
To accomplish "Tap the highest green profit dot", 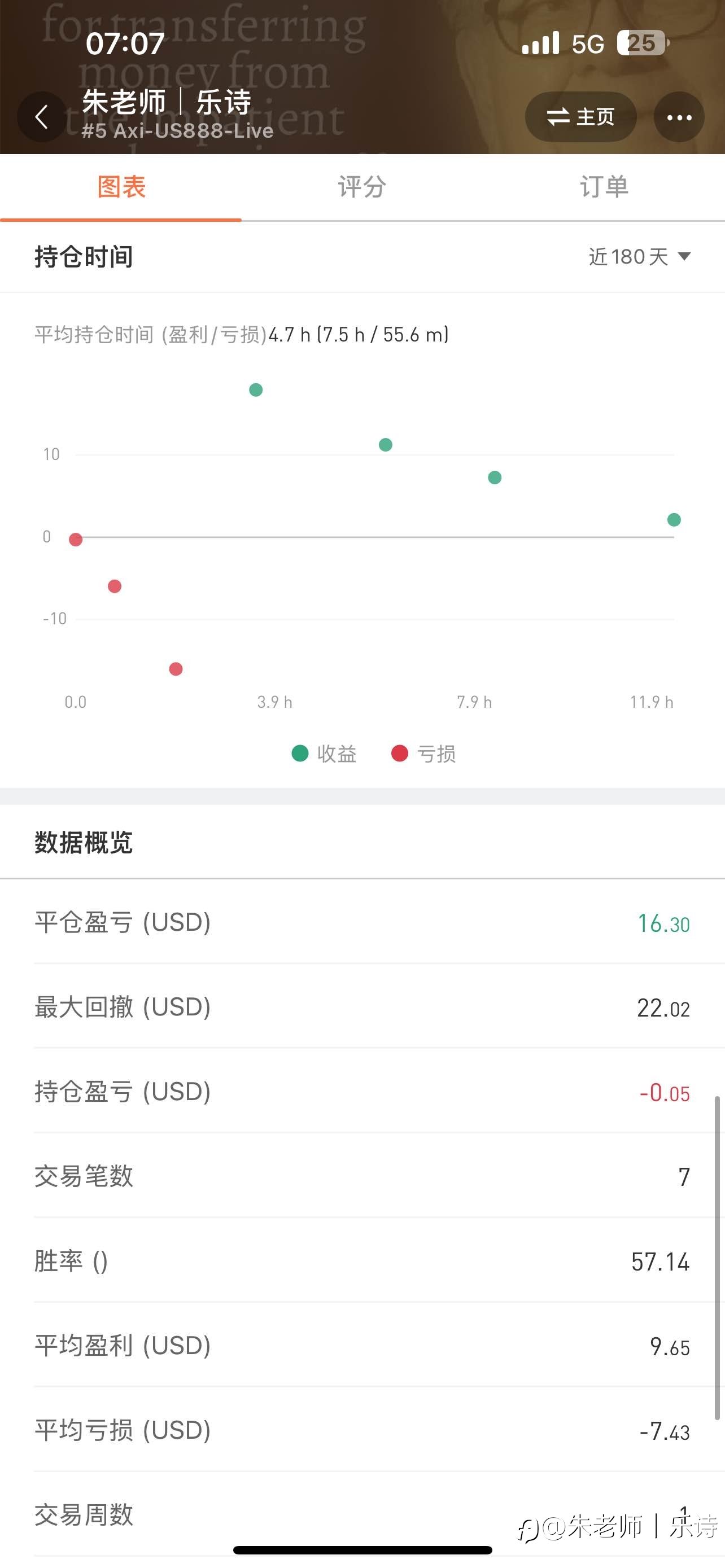I will [x=256, y=389].
